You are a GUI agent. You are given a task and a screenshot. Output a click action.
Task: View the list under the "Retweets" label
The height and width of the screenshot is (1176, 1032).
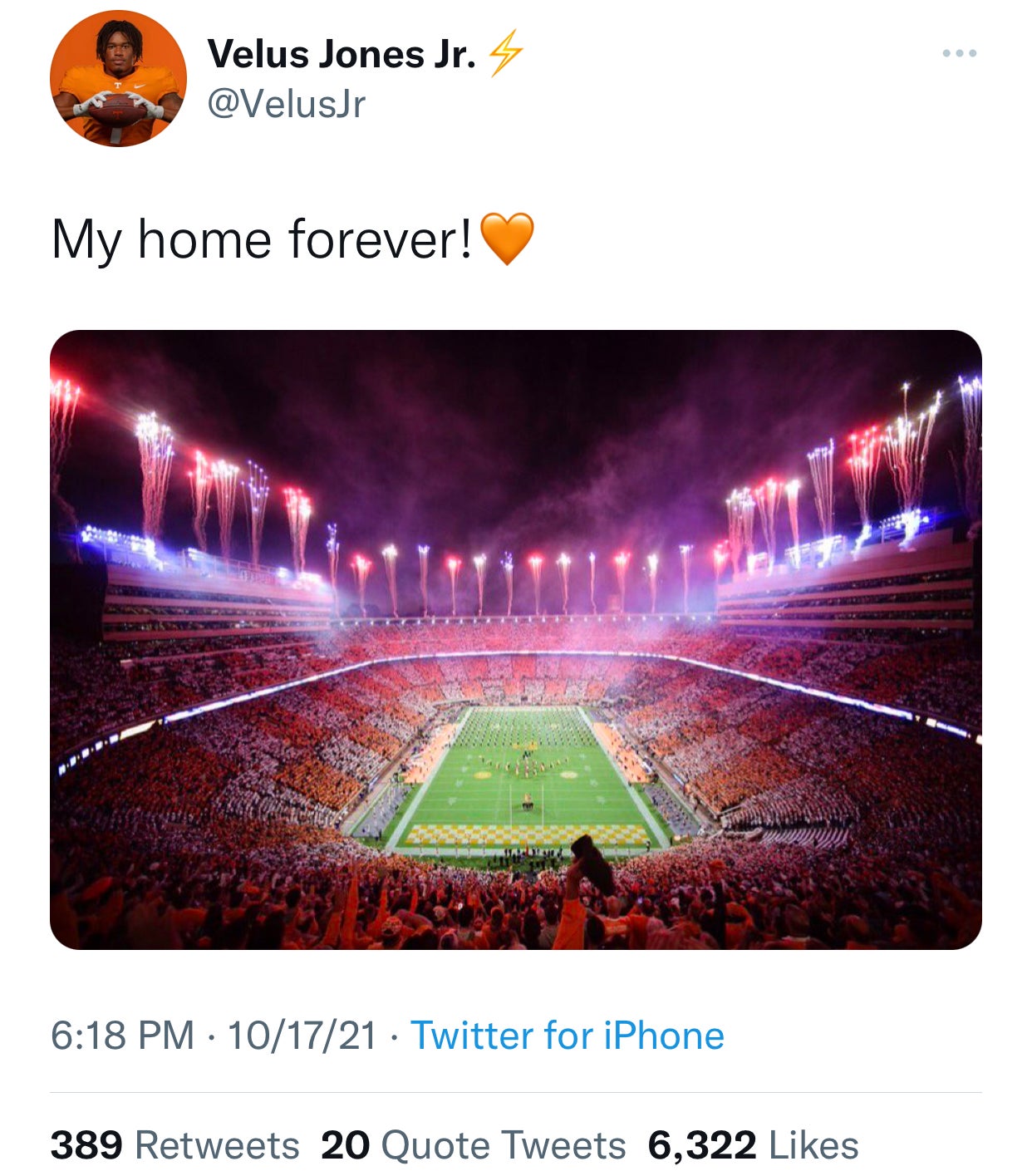[217, 1145]
